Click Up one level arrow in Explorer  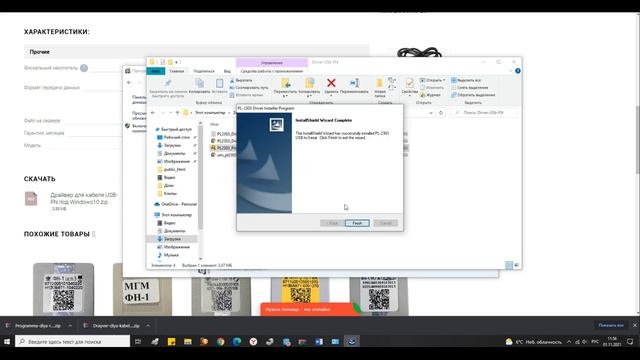coord(177,113)
